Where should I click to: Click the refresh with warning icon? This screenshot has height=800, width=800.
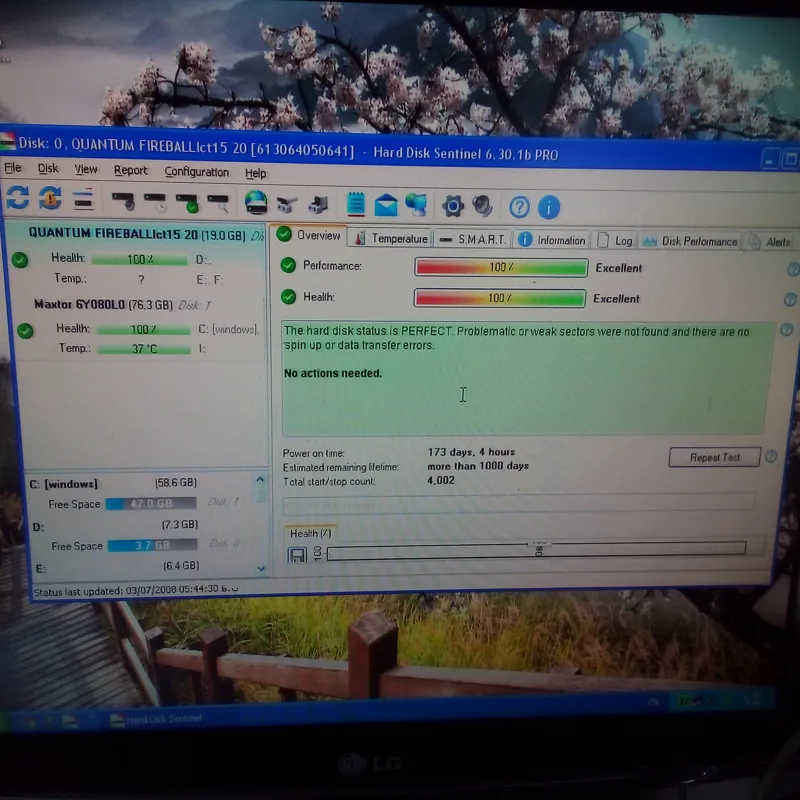50,198
